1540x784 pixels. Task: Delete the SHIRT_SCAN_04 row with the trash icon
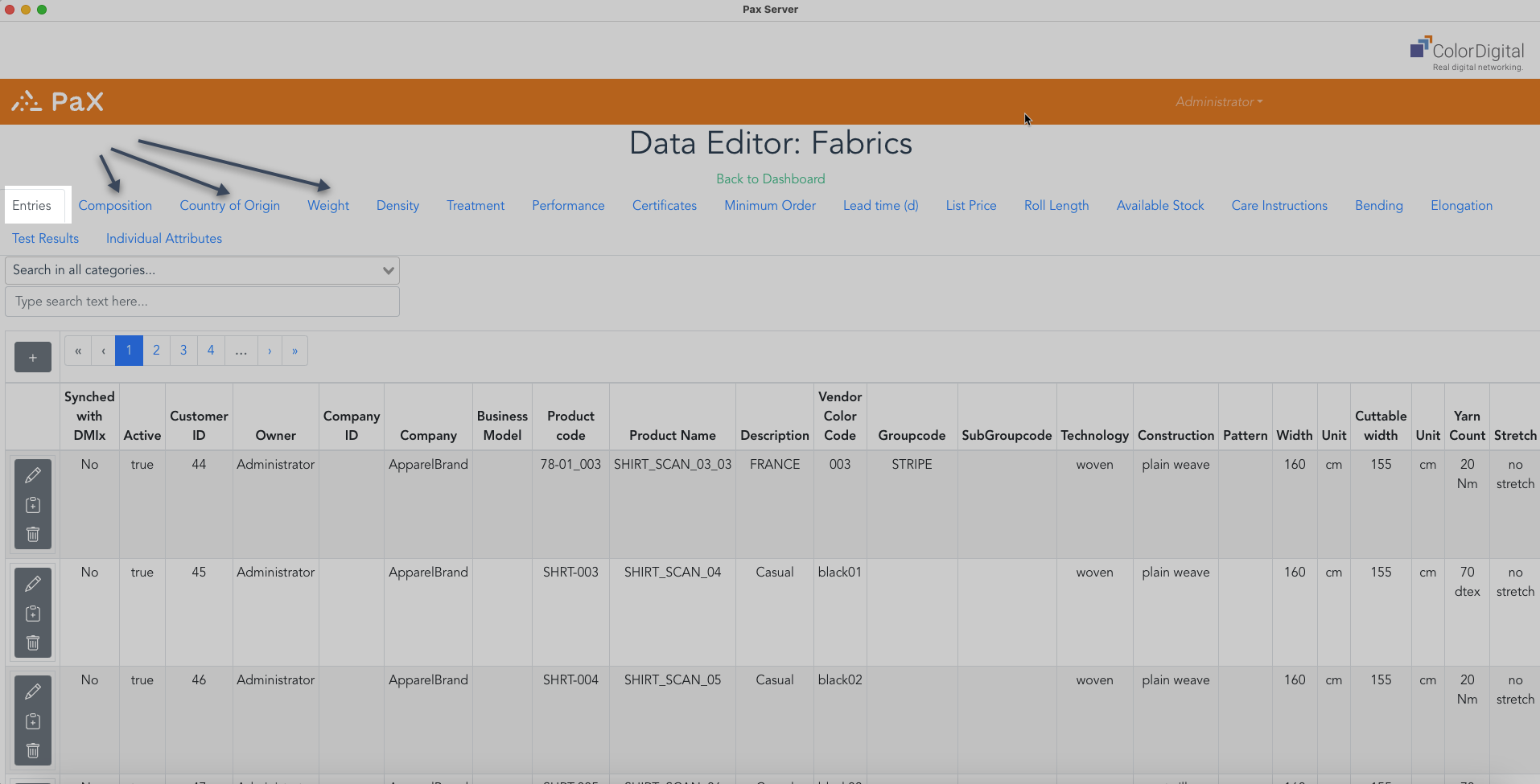pos(33,643)
